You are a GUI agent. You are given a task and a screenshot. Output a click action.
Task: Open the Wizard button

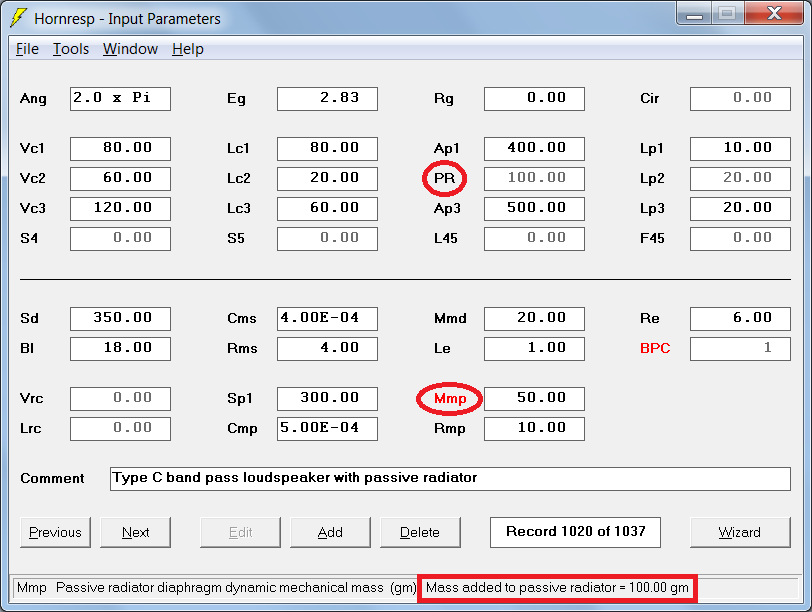point(740,532)
